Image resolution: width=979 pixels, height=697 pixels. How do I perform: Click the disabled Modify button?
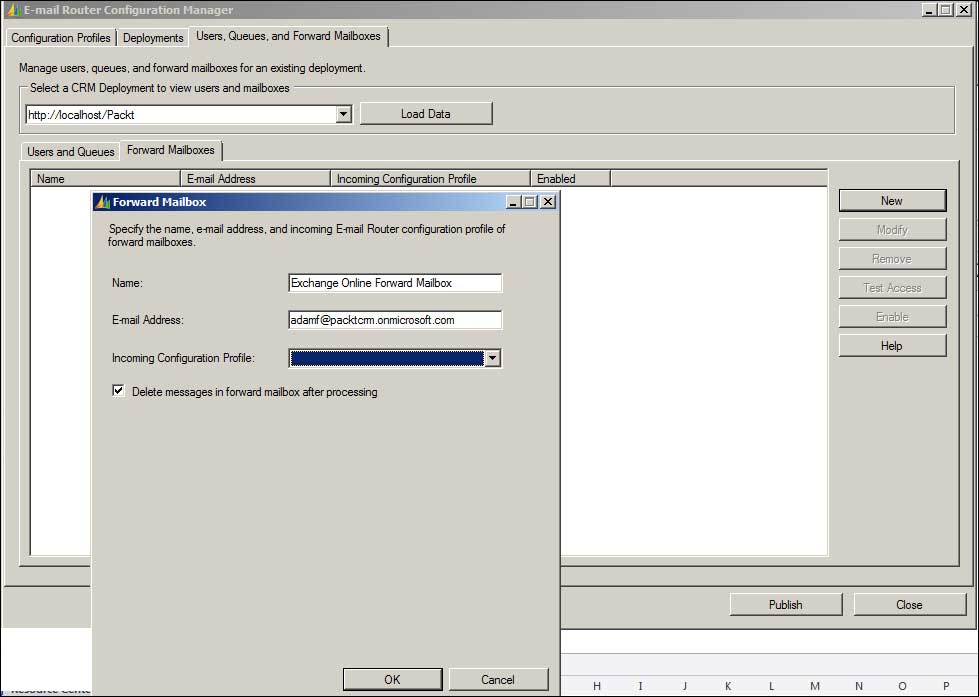point(892,229)
